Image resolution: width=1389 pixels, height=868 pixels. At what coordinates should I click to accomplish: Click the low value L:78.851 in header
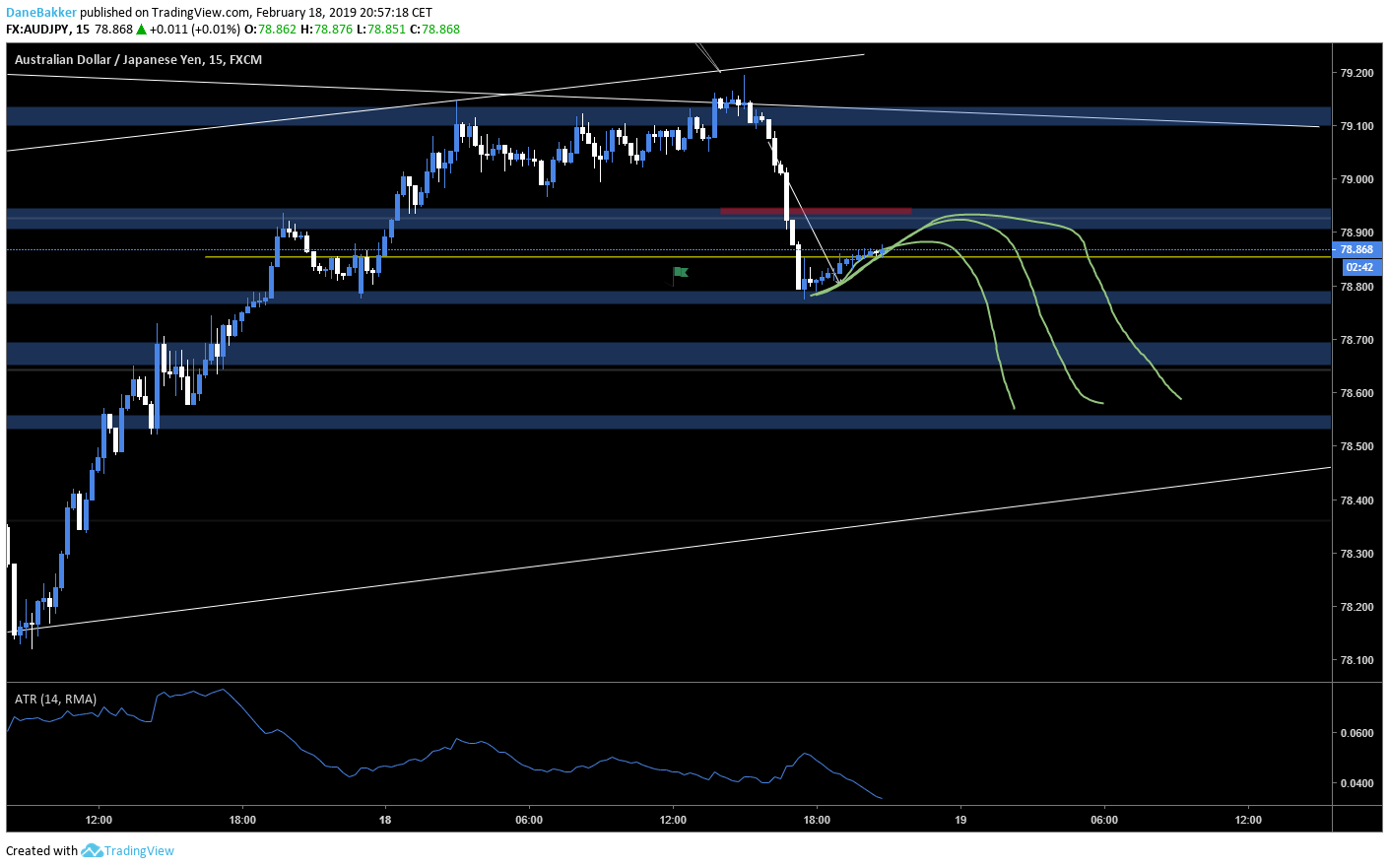[380, 29]
